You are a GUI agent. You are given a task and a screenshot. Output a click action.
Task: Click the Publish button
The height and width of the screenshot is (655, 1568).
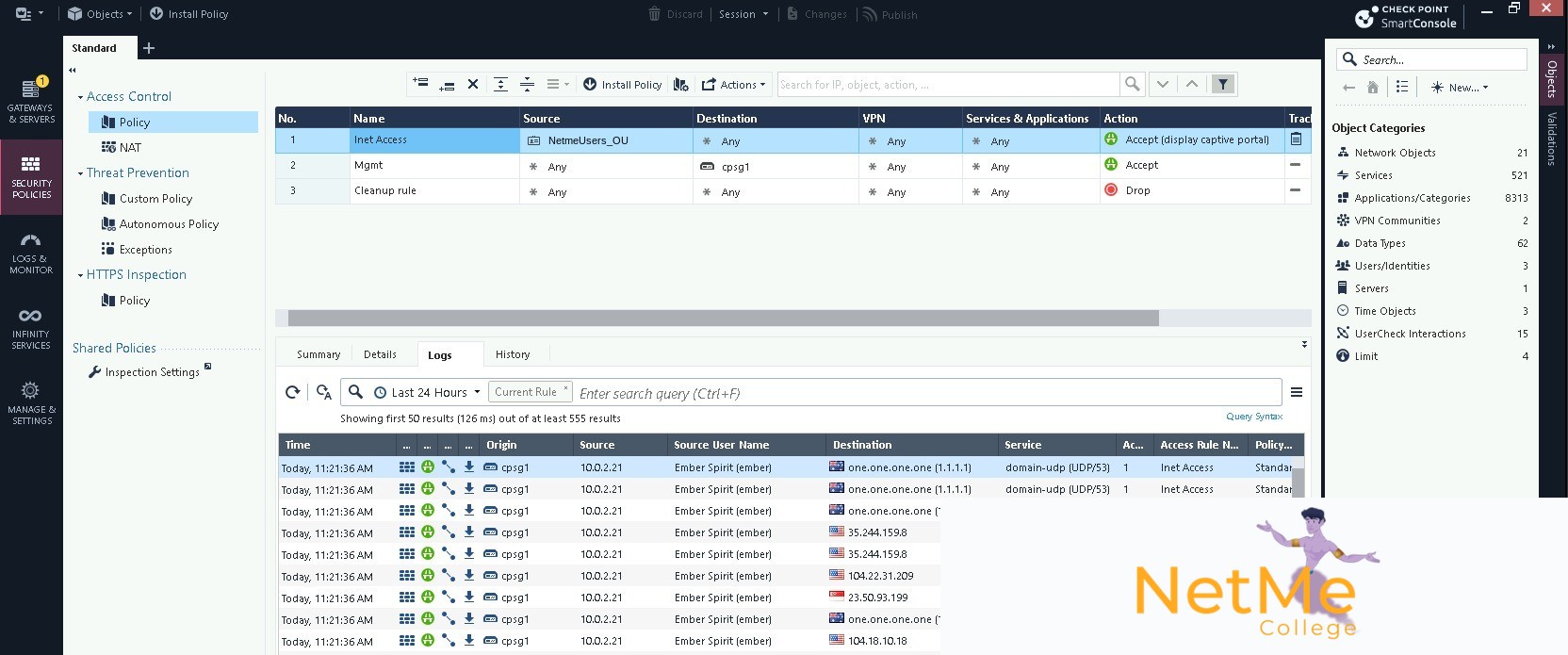point(890,14)
